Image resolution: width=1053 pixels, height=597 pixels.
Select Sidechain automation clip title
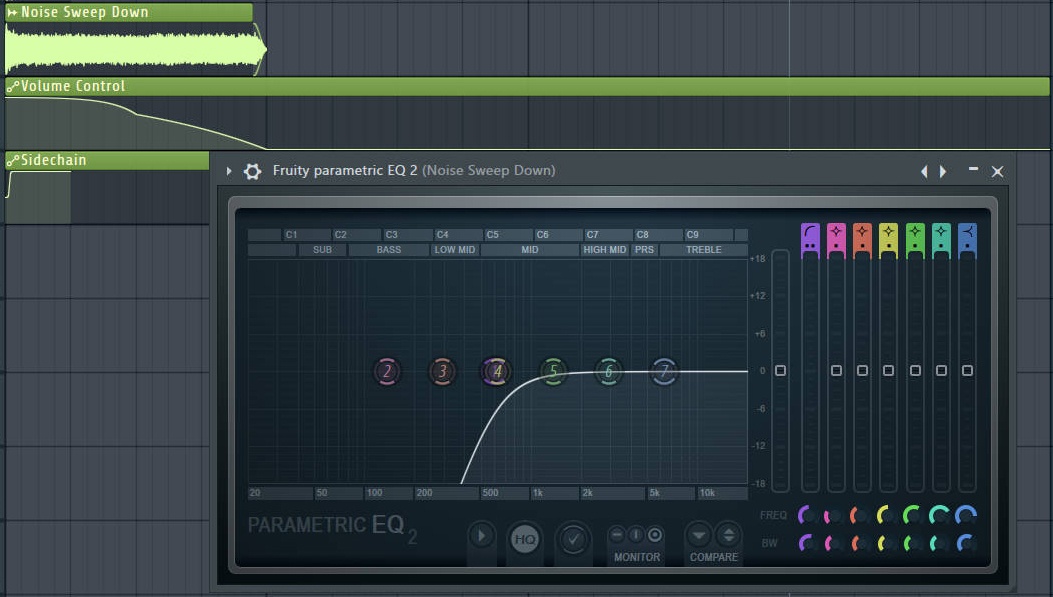click(54, 160)
